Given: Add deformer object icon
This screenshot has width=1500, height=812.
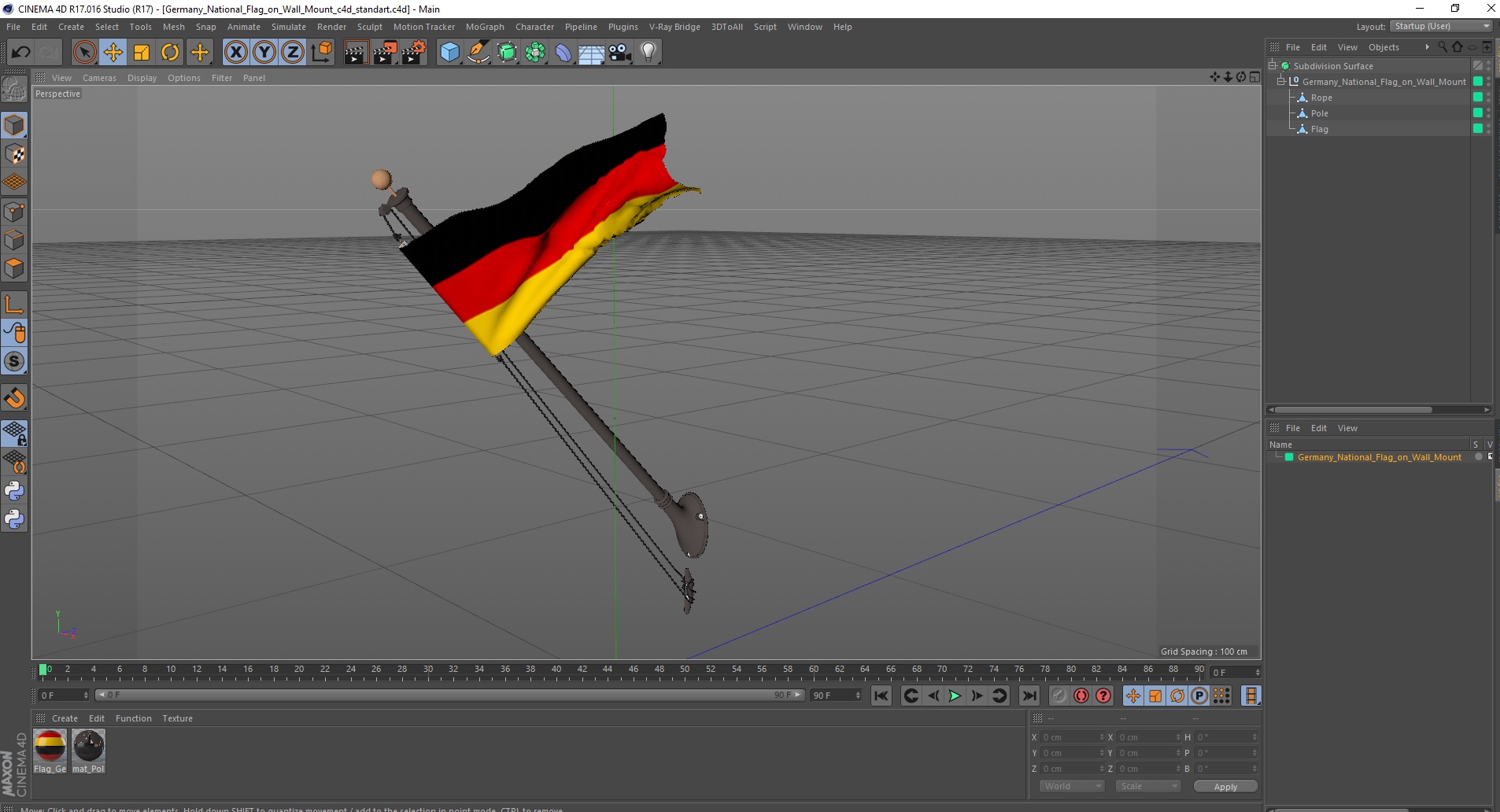Looking at the screenshot, I should tap(563, 53).
